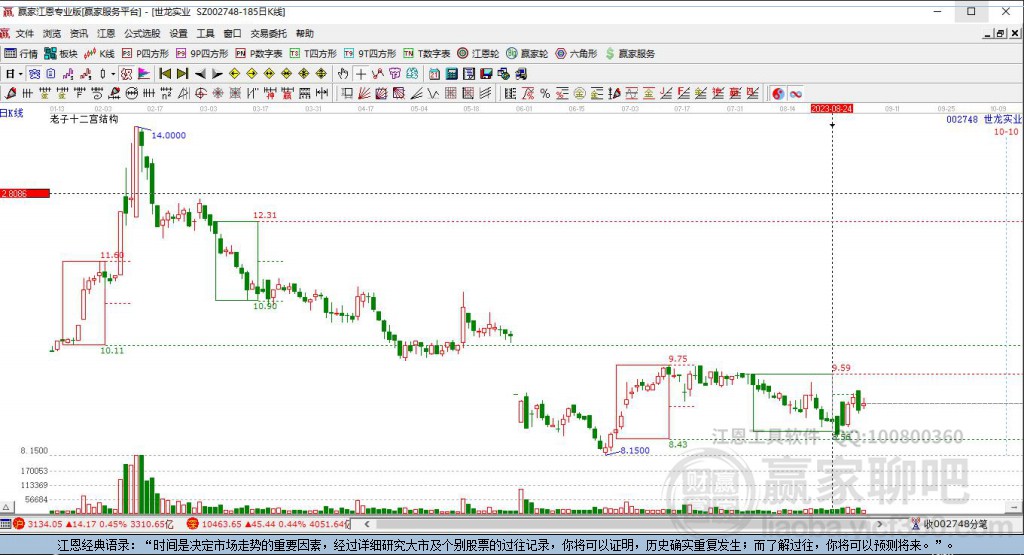Switch to K线 chart view

pos(99,54)
